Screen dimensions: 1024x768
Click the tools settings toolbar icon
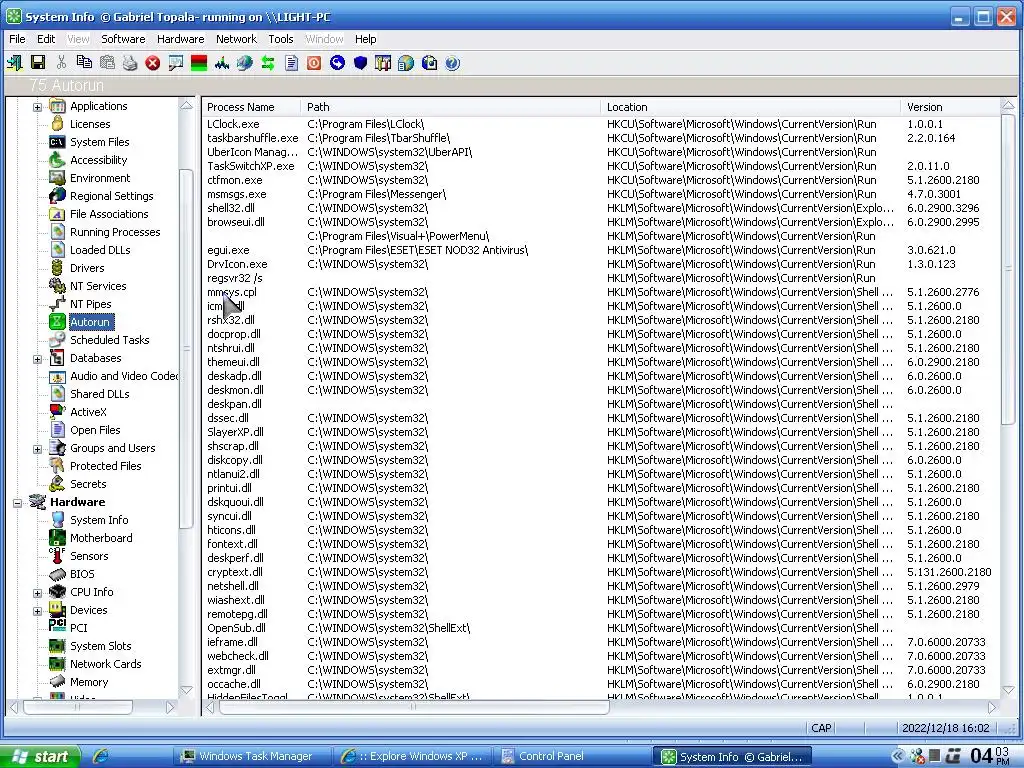coord(383,63)
